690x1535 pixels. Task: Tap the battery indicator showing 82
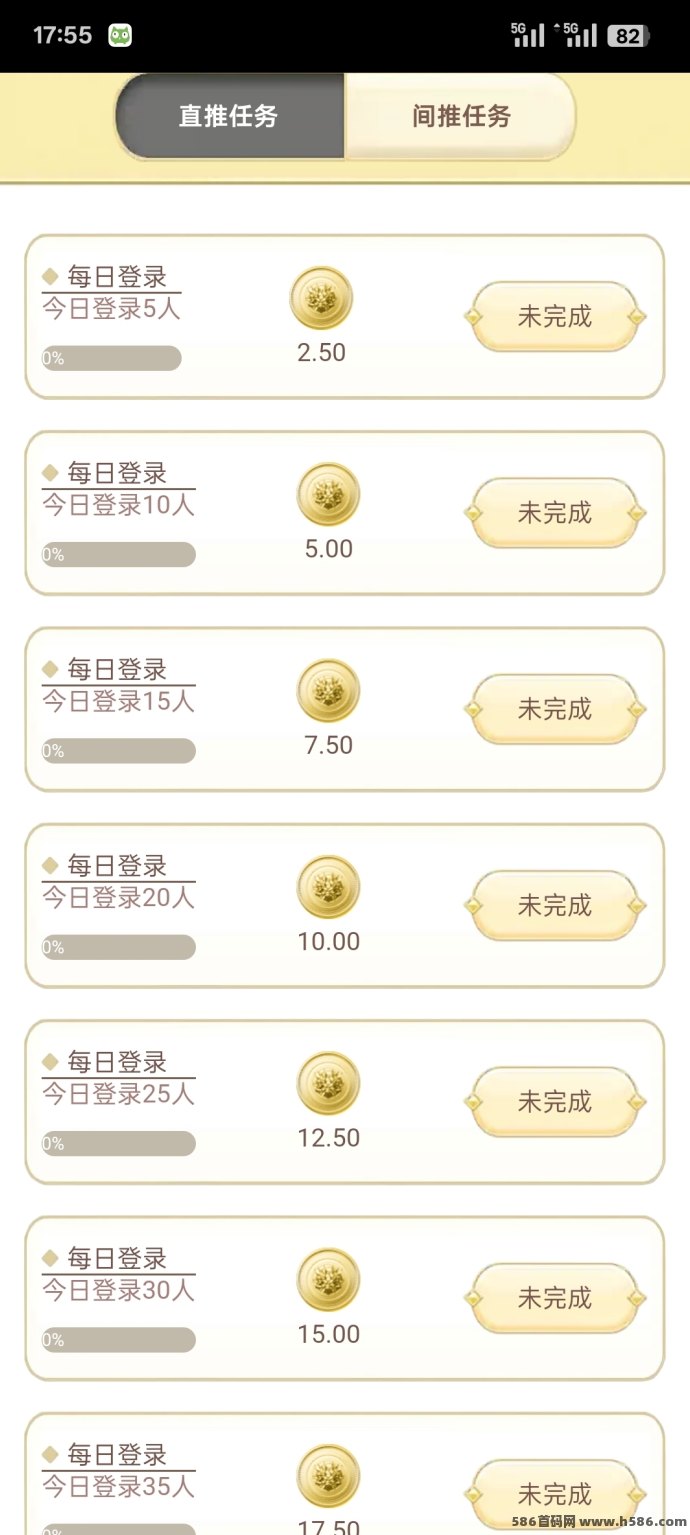[x=628, y=36]
